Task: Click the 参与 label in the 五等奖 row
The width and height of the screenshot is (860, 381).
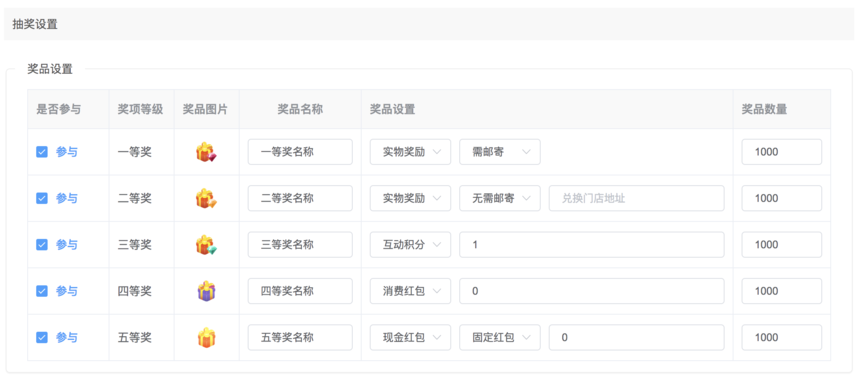Action: [x=66, y=338]
